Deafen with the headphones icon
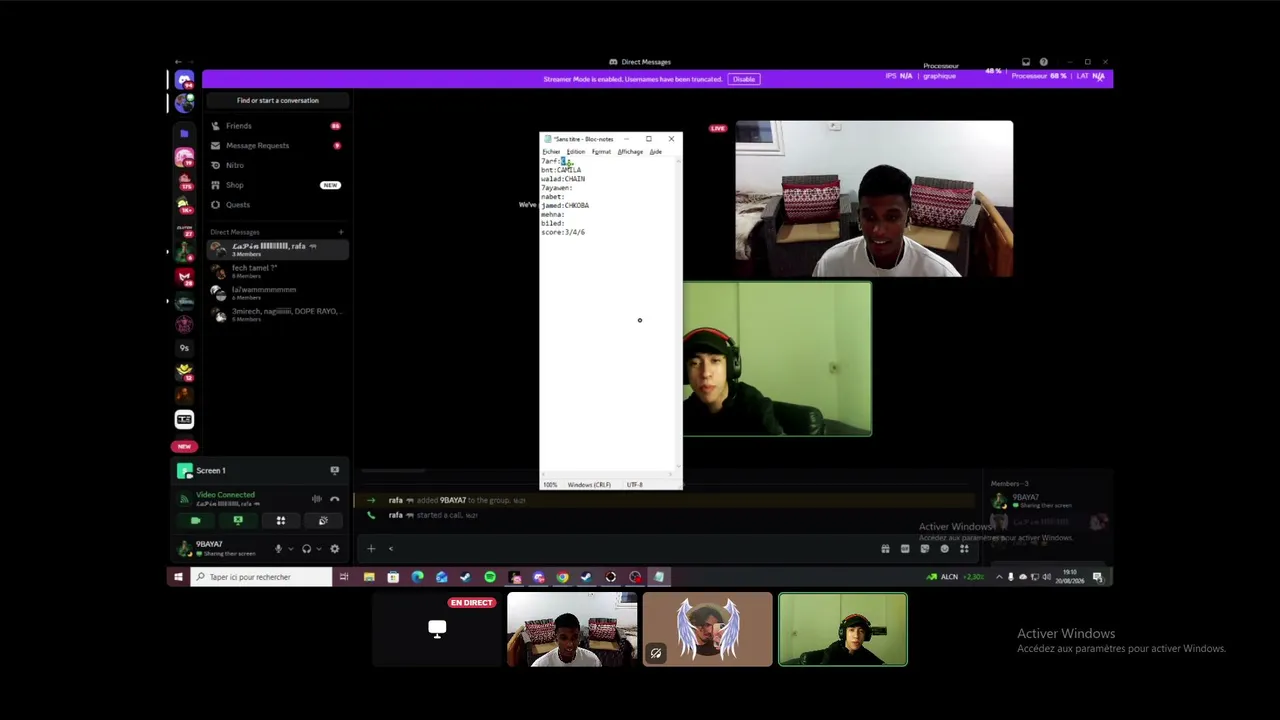 coord(306,549)
